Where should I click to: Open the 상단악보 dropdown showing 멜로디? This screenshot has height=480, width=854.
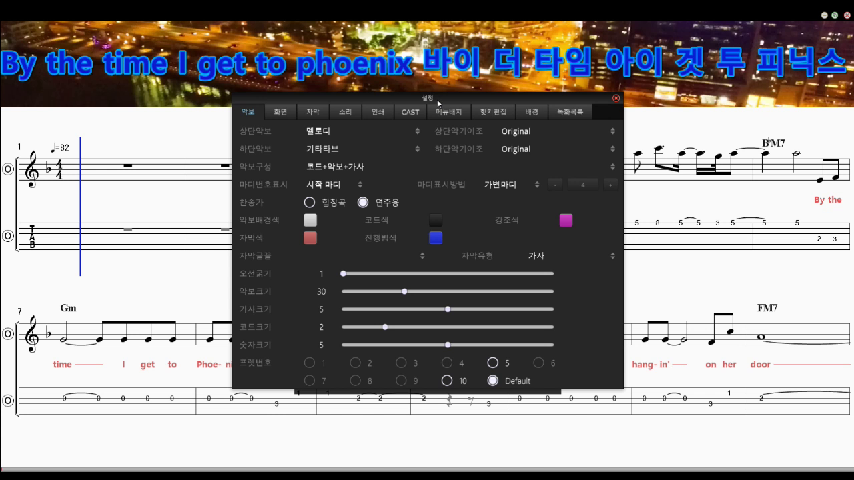(362, 131)
